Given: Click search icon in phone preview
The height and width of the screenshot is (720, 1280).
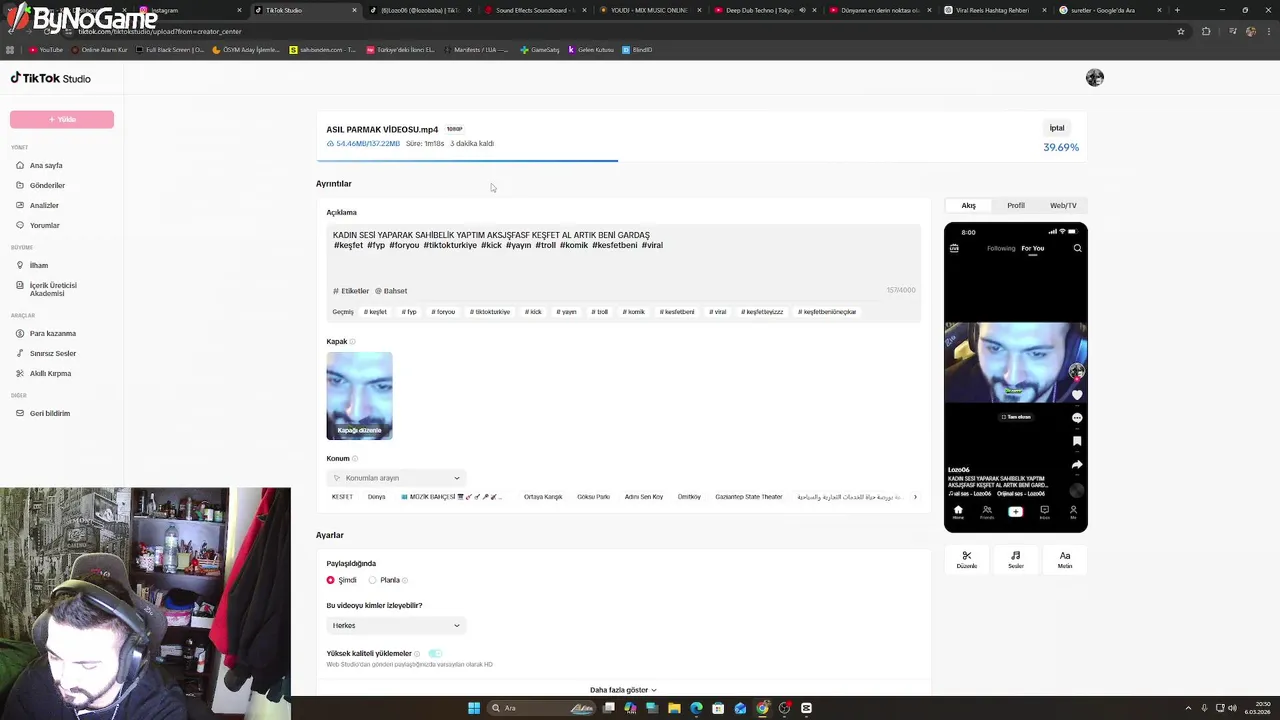Looking at the screenshot, I should pyautogui.click(x=1077, y=248).
